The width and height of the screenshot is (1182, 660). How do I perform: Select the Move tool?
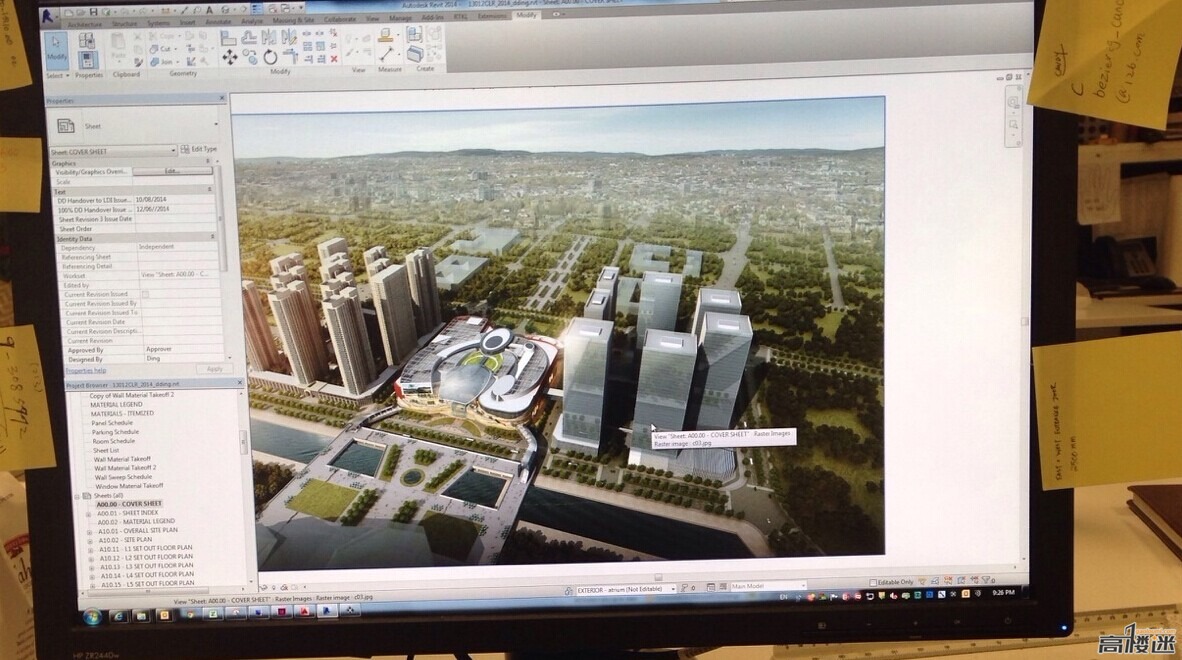229,57
